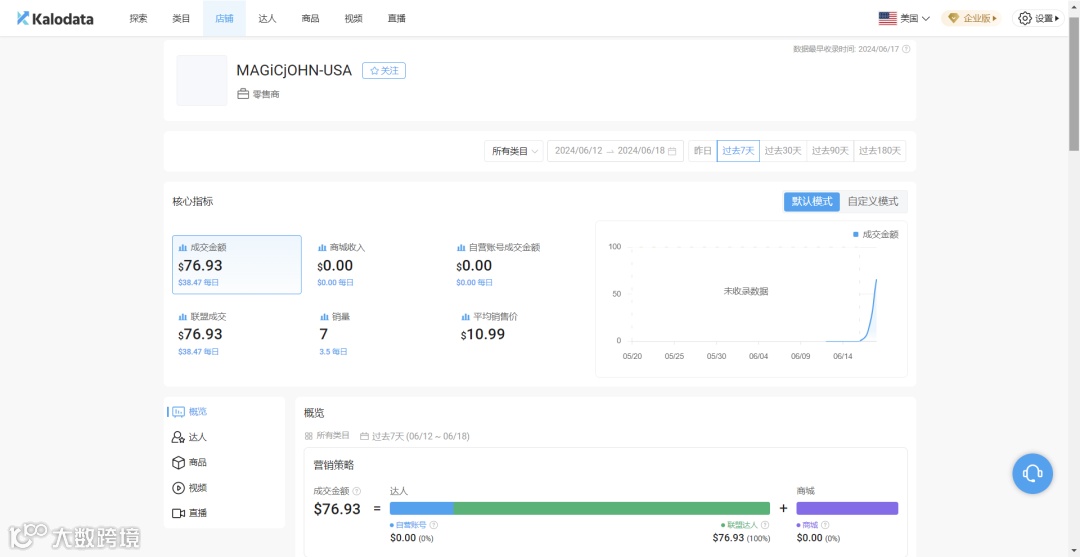Image resolution: width=1080 pixels, height=557 pixels.
Task: Click the help icon next to 自营账号
Action: (433, 525)
